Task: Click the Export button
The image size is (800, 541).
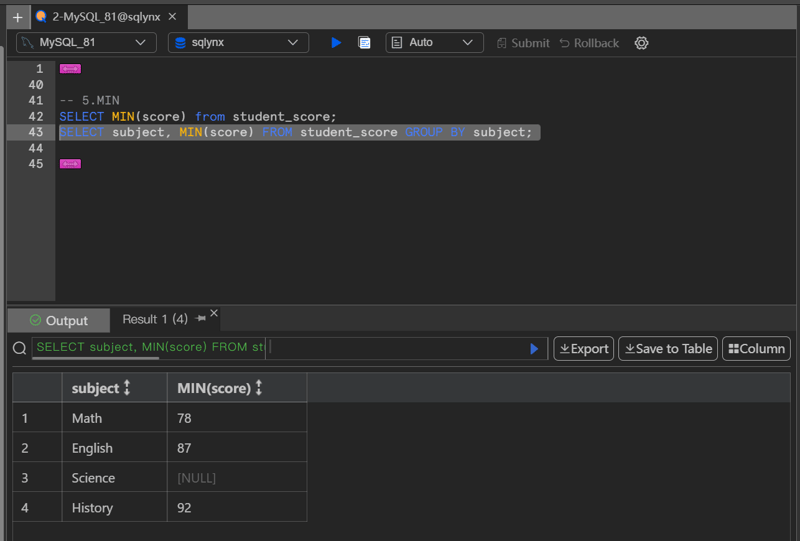Action: 584,349
